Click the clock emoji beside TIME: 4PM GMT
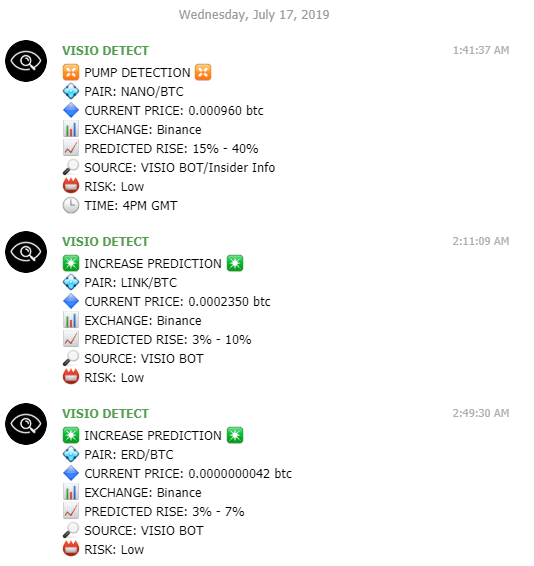This screenshot has height=566, width=534. pyautogui.click(x=71, y=205)
